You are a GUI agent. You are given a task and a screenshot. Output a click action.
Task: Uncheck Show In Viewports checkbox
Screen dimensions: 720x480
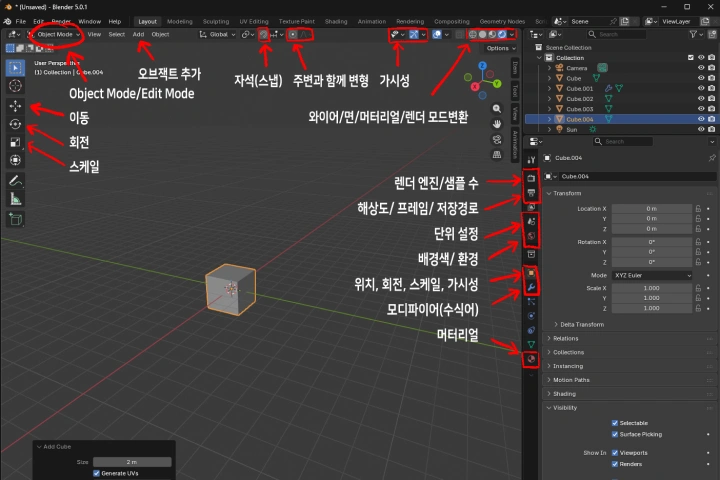click(x=615, y=453)
